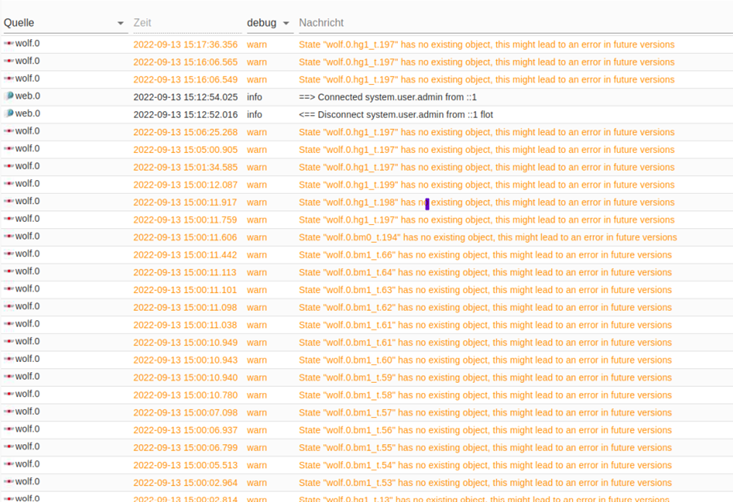
Task: Focus the Zeit column filter field
Action: (x=187, y=23)
